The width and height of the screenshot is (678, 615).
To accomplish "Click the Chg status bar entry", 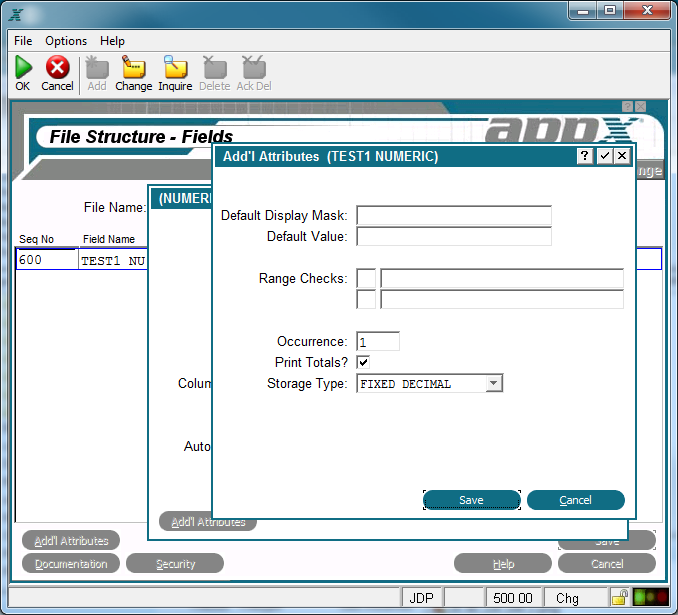I will tap(576, 597).
